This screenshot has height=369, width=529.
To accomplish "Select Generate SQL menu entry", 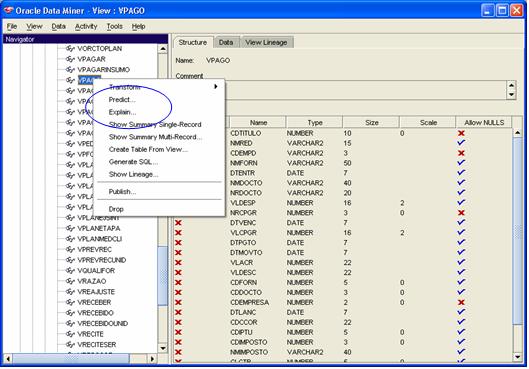I will pos(133,162).
